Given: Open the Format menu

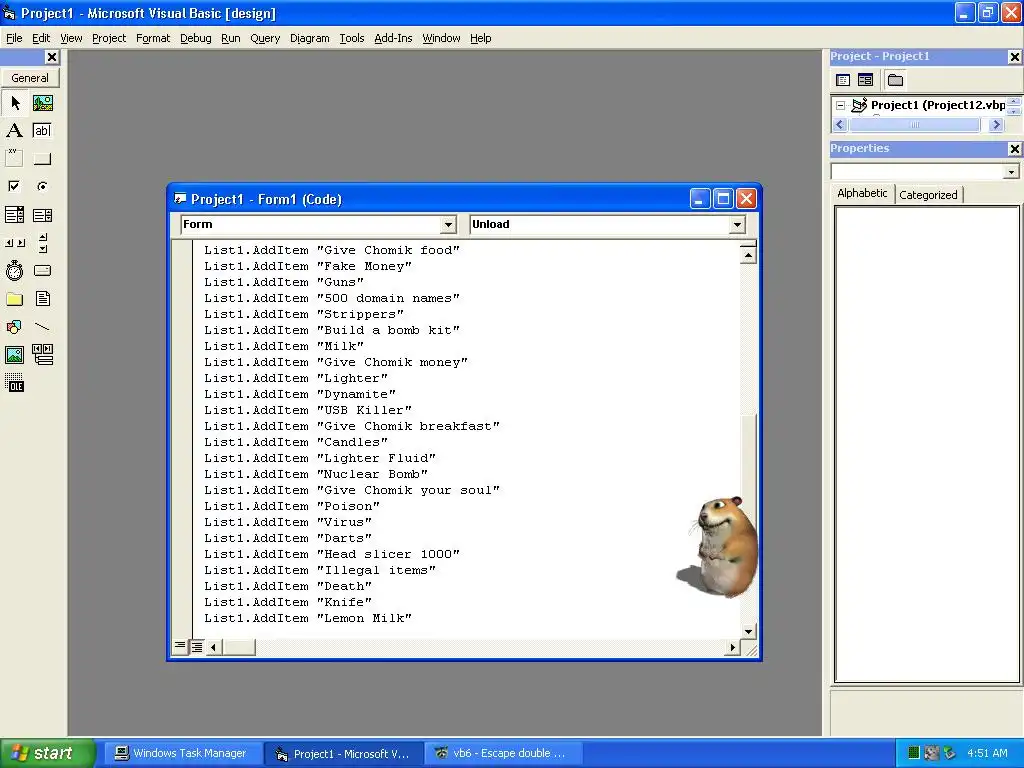Looking at the screenshot, I should tap(153, 38).
